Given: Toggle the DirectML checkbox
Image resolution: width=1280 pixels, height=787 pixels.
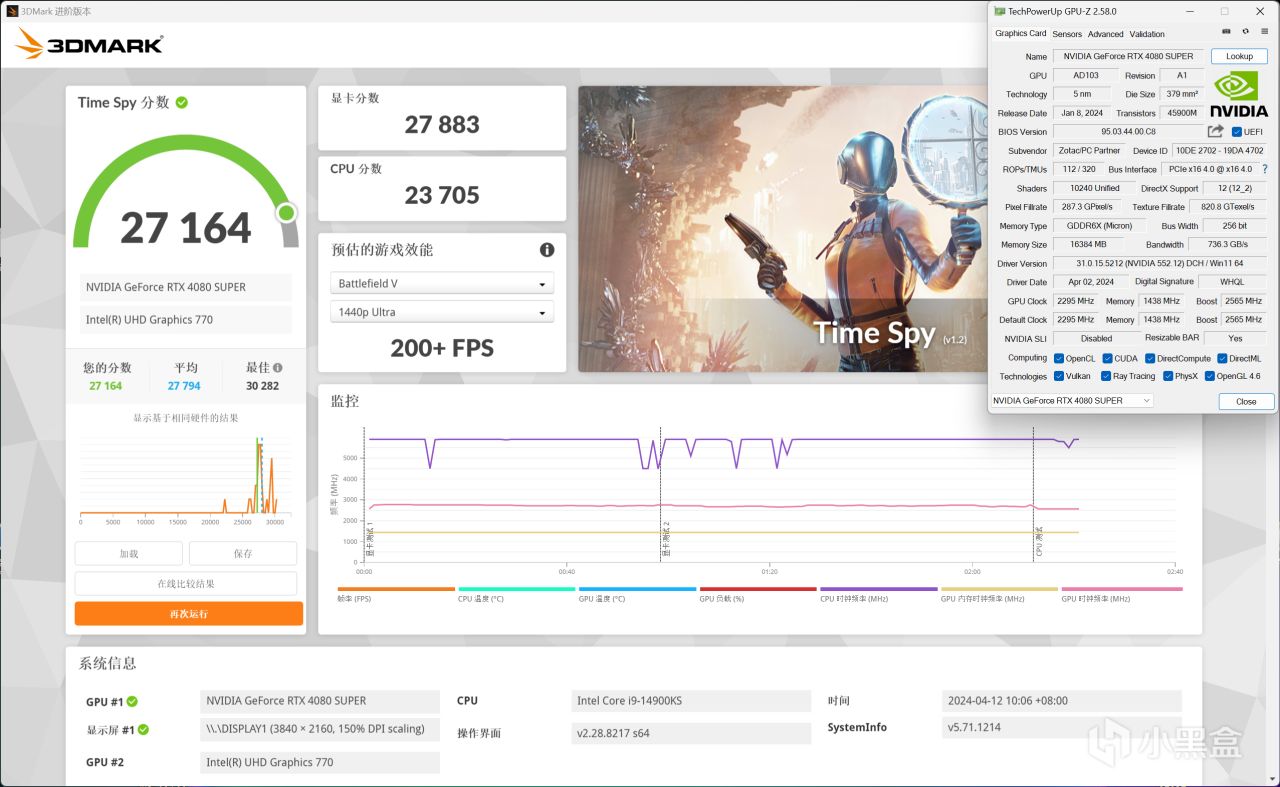Looking at the screenshot, I should pos(1222,358).
